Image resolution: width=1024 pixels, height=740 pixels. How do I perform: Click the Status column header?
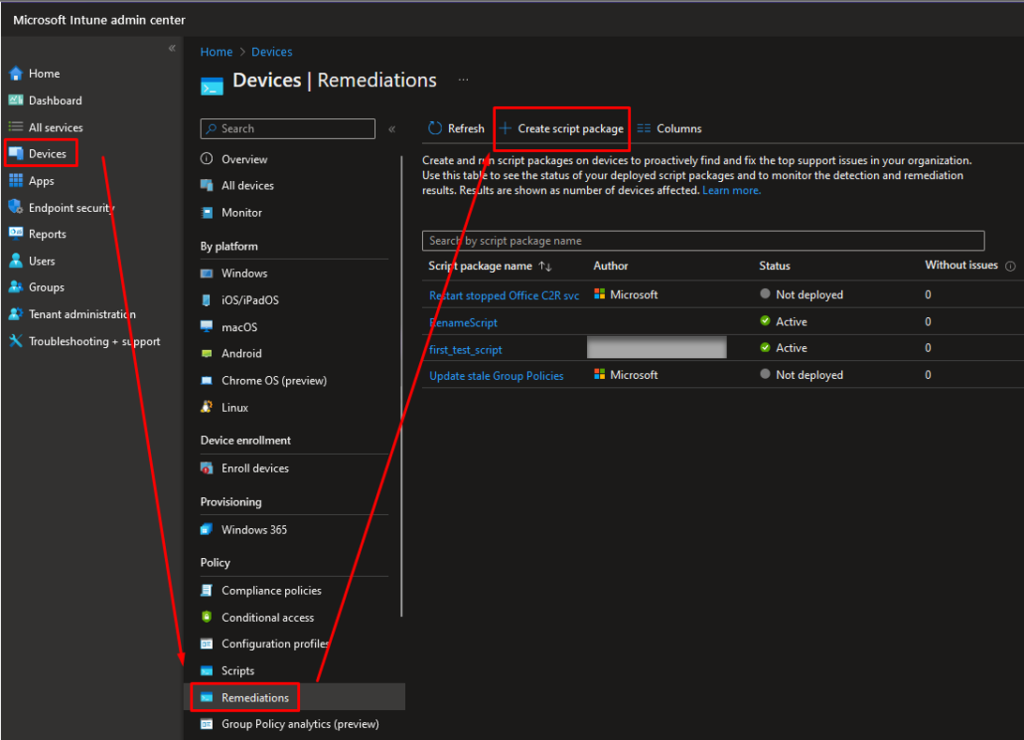775,266
